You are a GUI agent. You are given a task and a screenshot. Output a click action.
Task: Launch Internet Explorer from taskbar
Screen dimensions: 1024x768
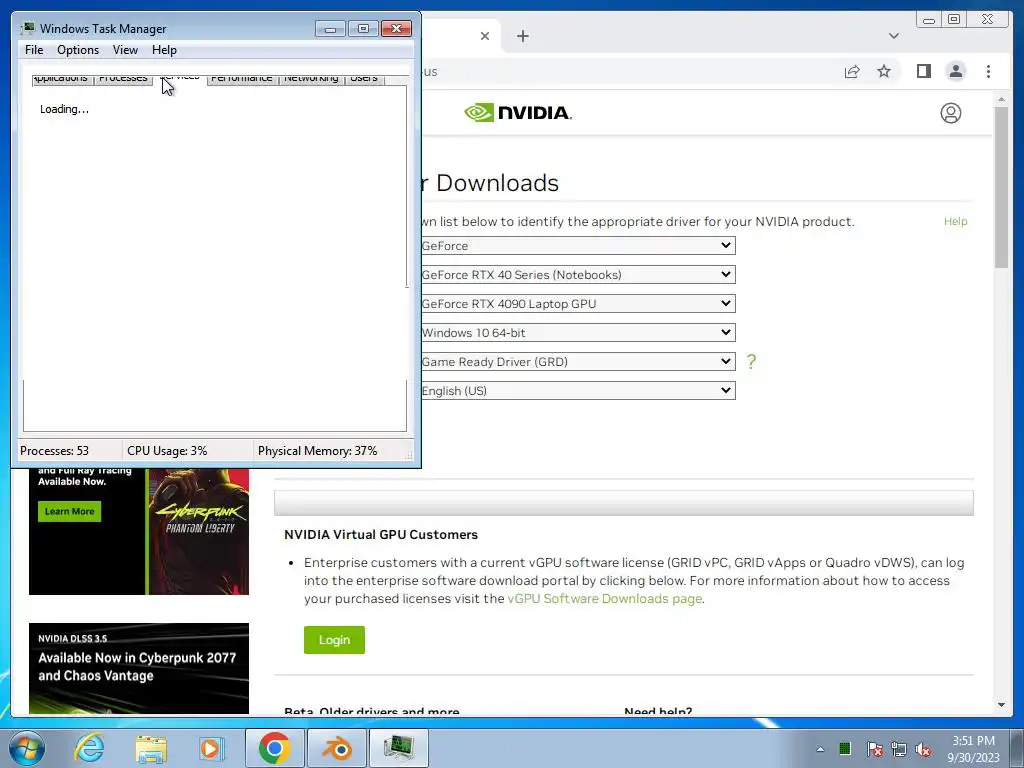point(89,748)
